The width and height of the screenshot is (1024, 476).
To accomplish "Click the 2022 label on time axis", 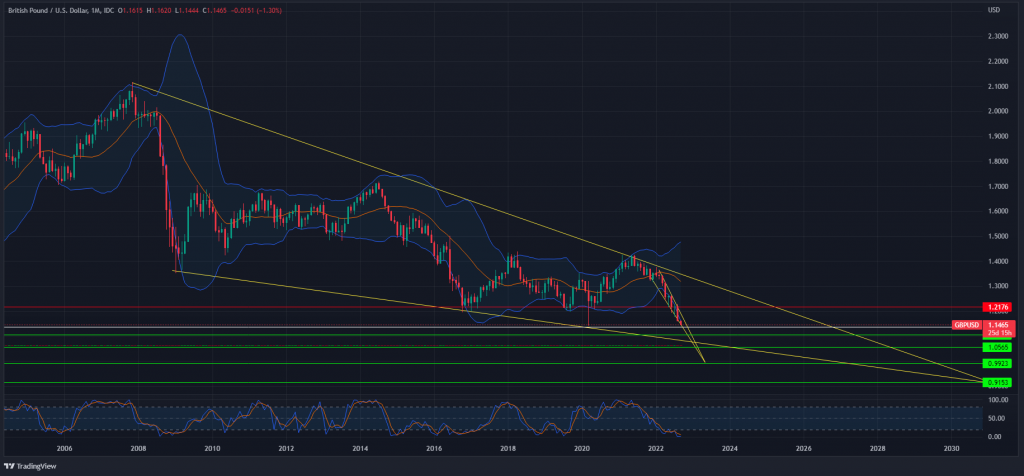I will [656, 449].
